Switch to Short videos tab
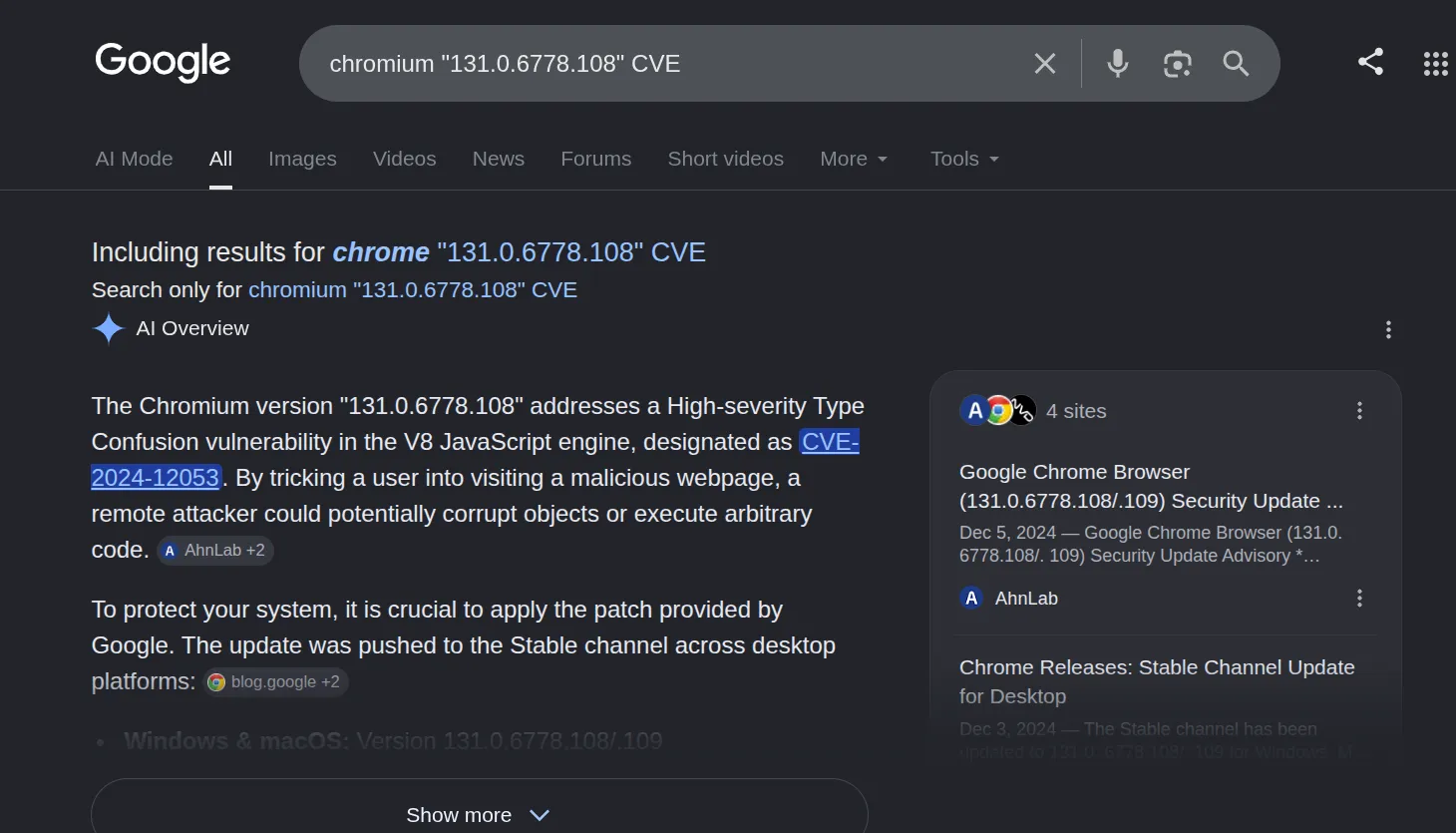The height and width of the screenshot is (833, 1456). 725,159
